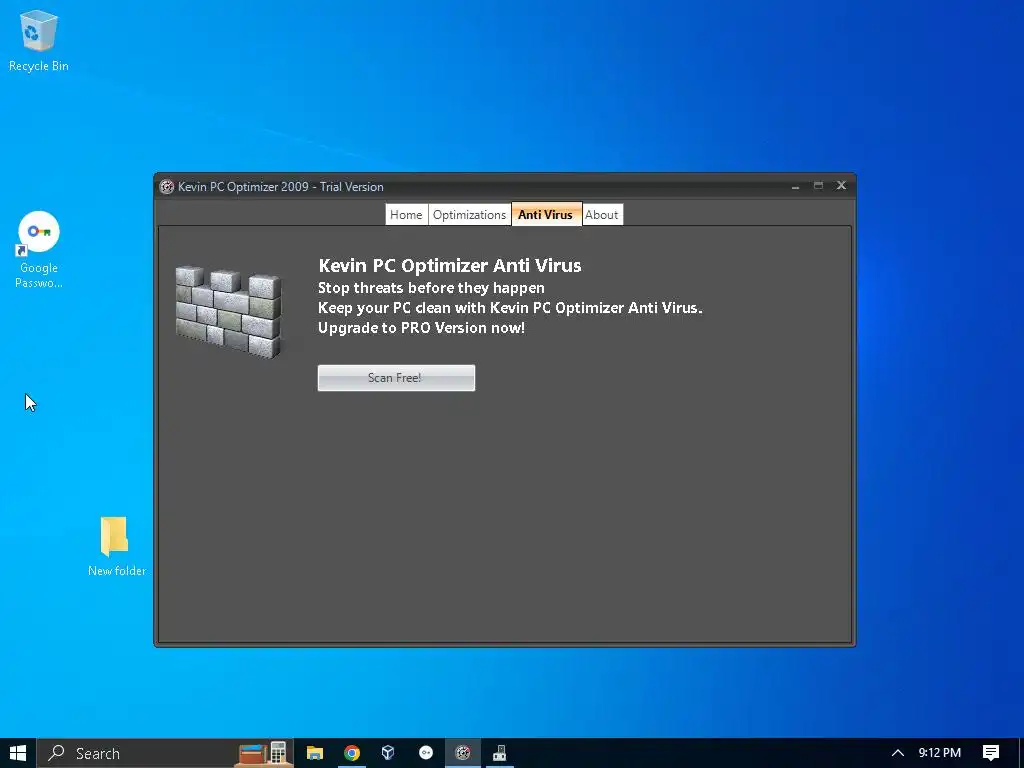Click the taskbar Search box
Viewport: 1024px width, 768px height.
point(165,753)
